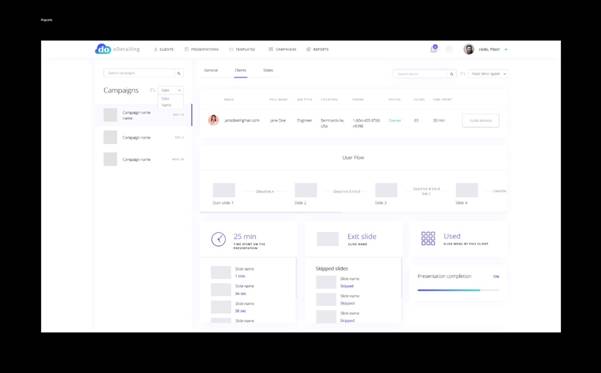The width and height of the screenshot is (601, 373).
Task: Open the notifications icon with badge
Action: tap(434, 49)
